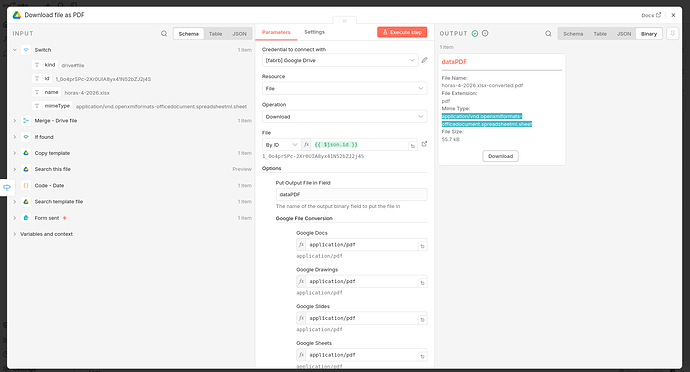
Task: Switch OUTPUT view to Schema
Action: 573,33
